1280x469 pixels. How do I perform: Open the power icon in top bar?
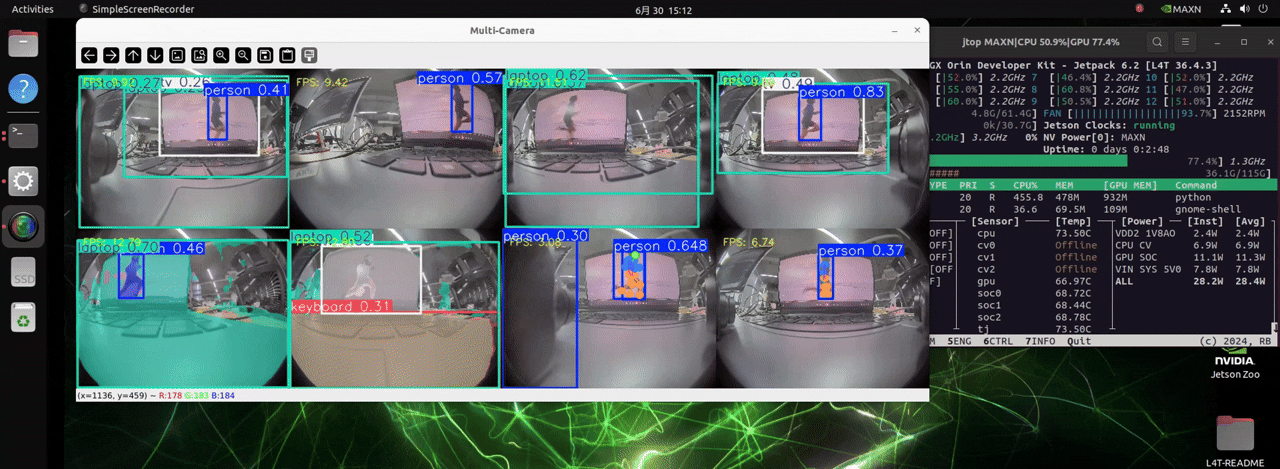(1265, 9)
